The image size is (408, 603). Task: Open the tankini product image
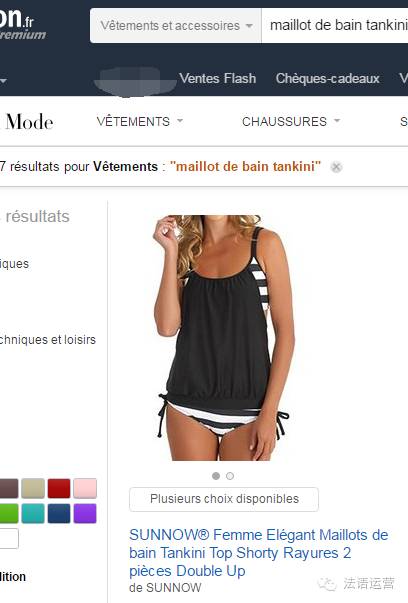tap(221, 338)
